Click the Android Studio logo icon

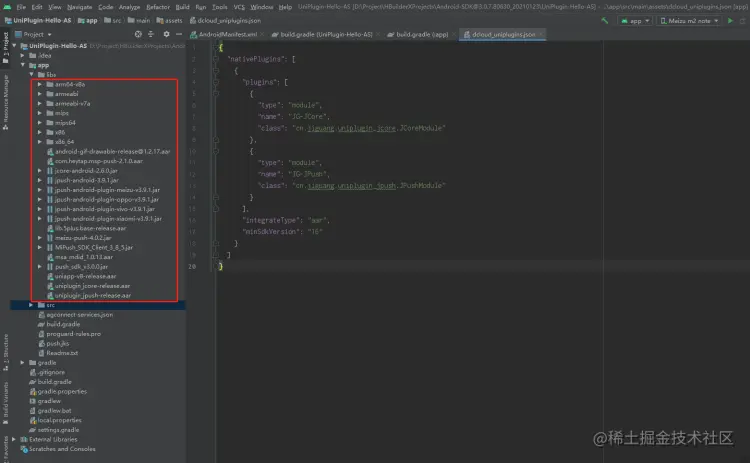pos(7,7)
